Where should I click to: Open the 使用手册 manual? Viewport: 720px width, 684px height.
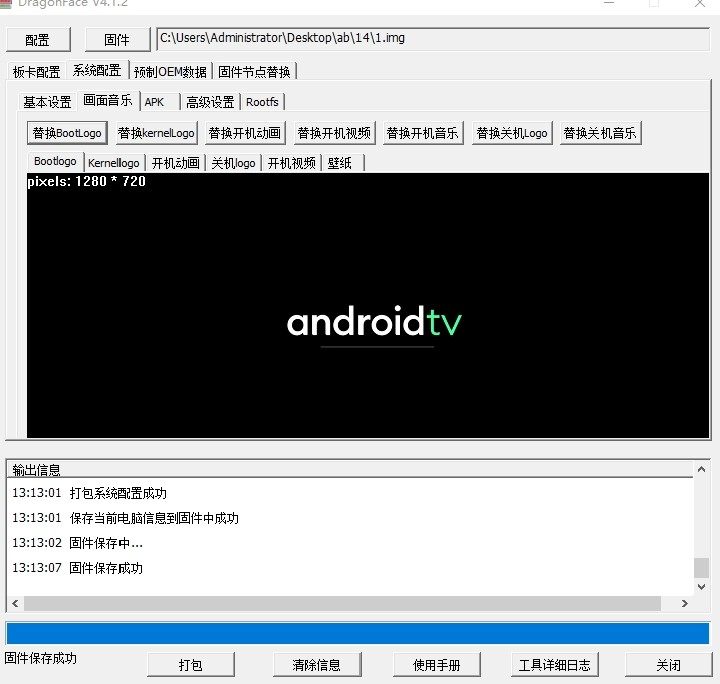click(437, 665)
